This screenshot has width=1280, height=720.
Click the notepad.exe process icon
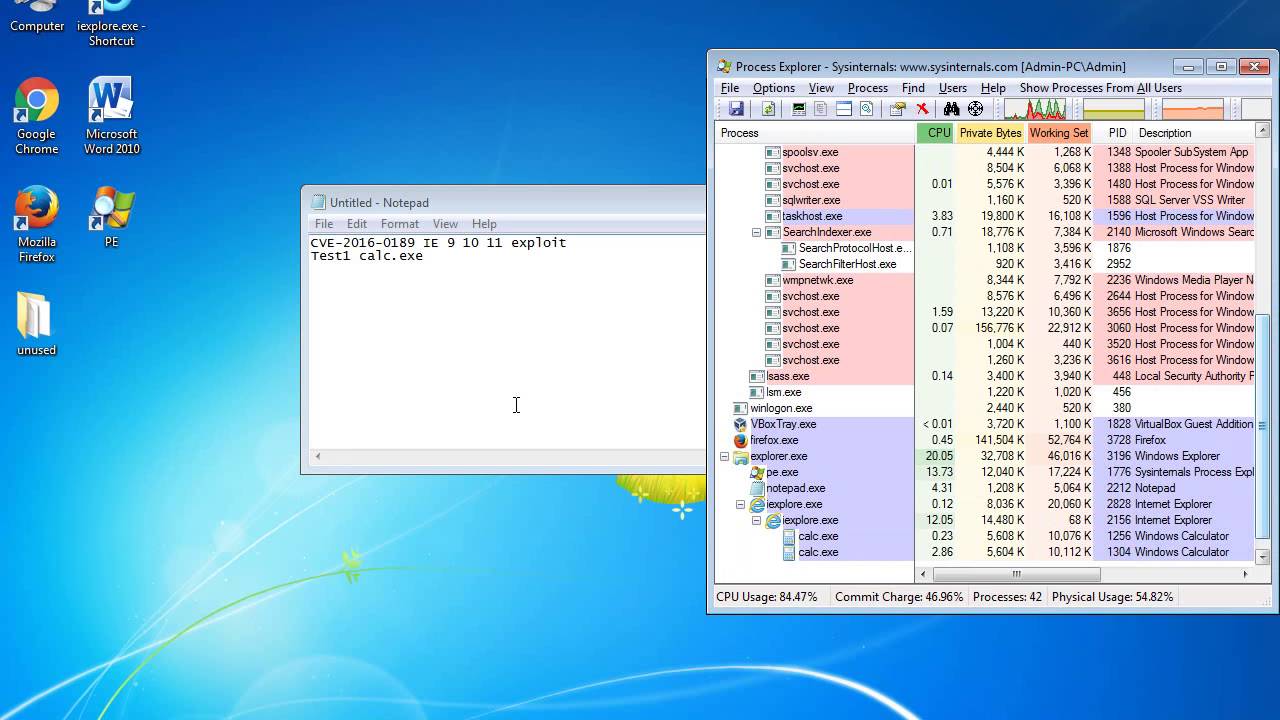click(757, 488)
